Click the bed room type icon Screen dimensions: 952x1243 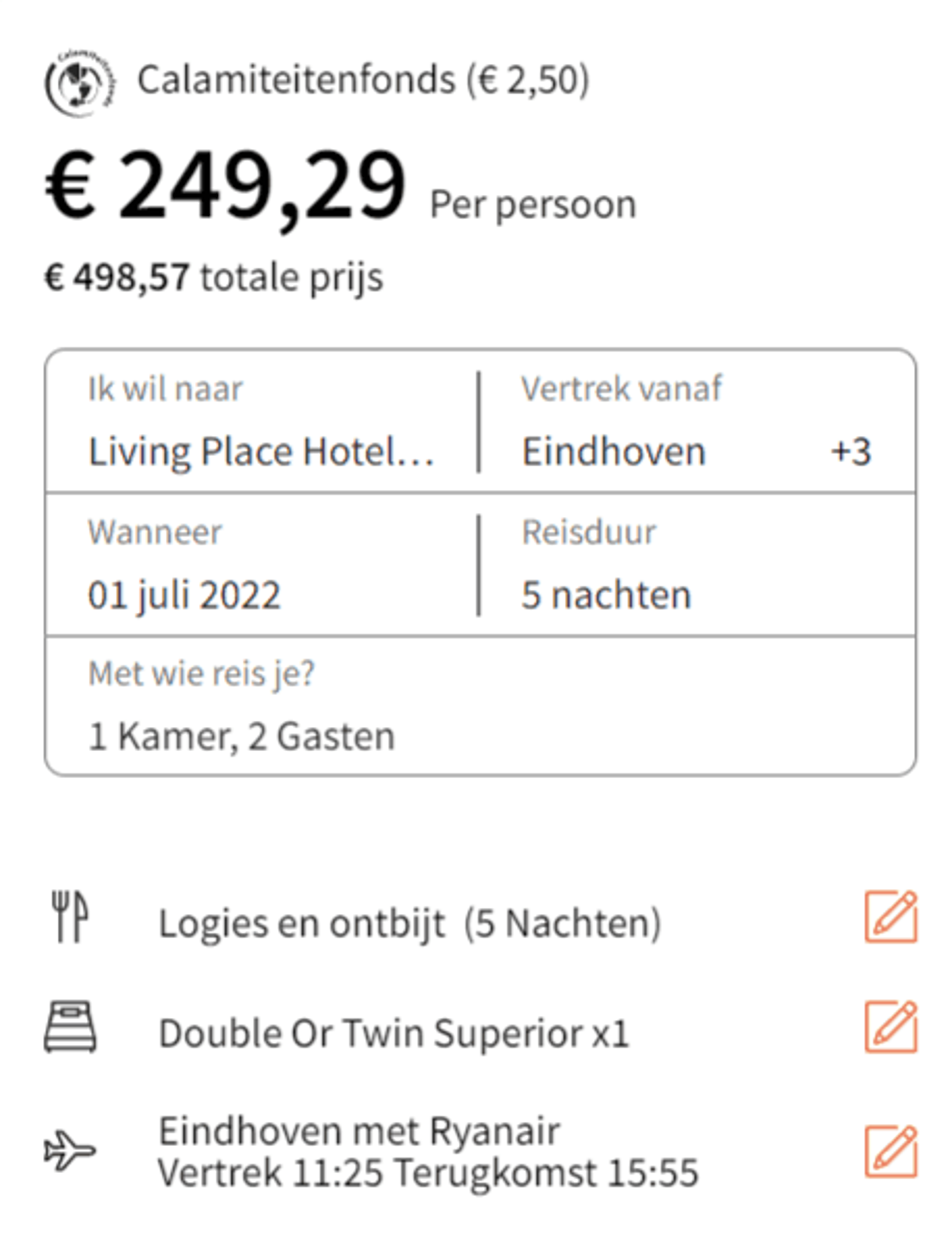coord(70,1027)
